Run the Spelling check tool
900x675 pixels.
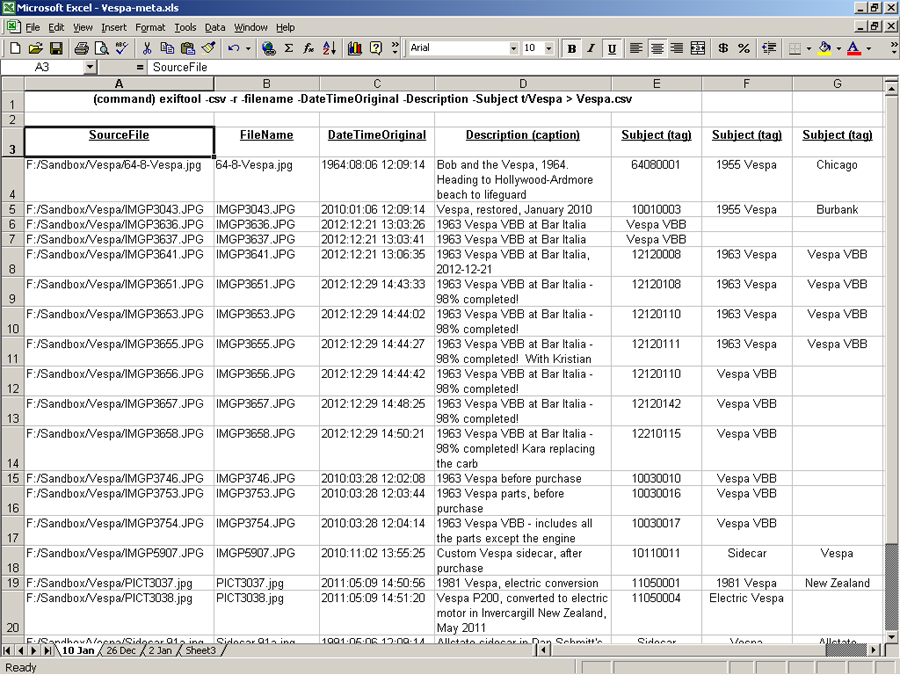click(122, 48)
